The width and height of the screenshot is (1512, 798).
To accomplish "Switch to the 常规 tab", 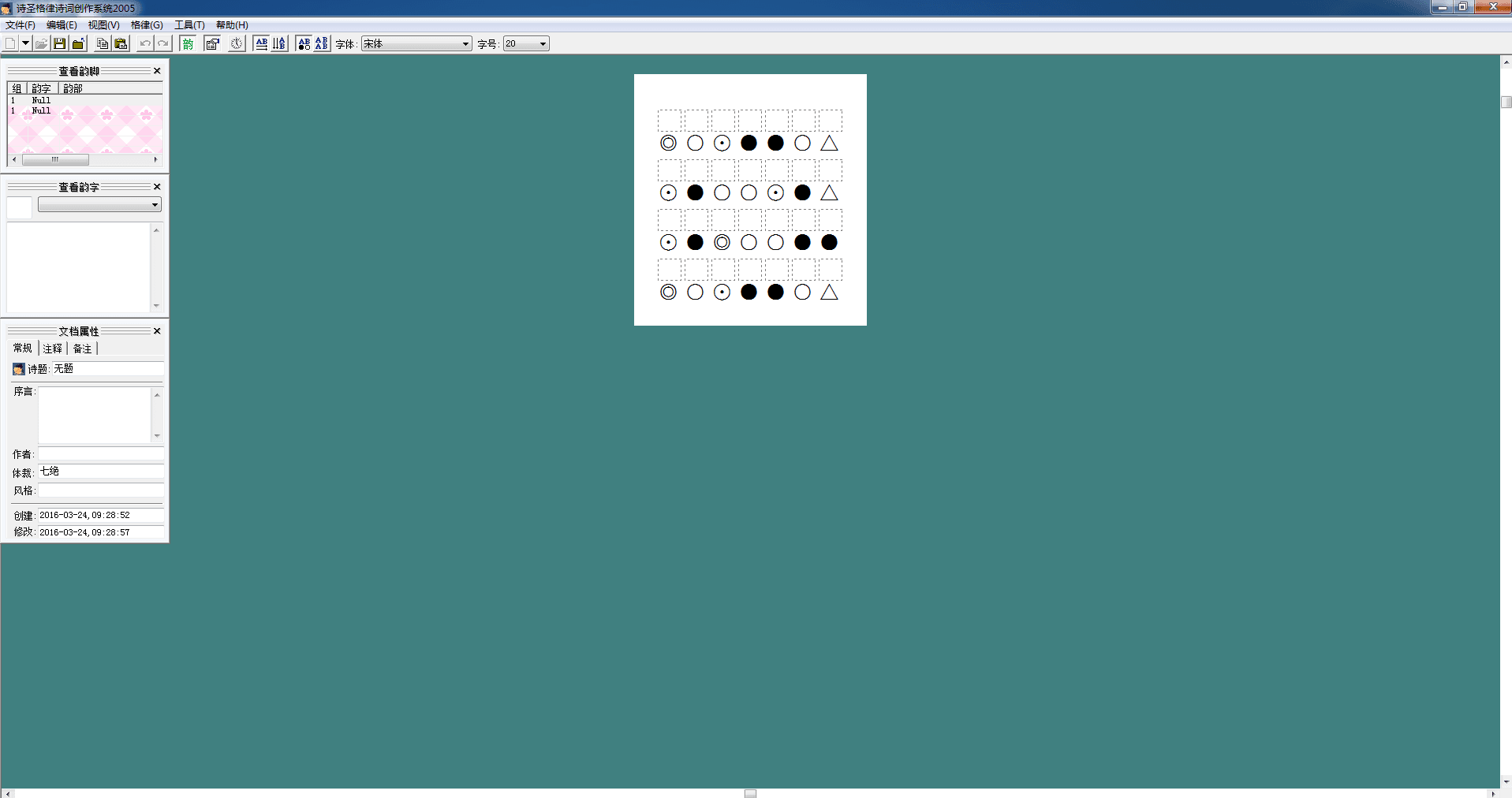I will pyautogui.click(x=23, y=349).
